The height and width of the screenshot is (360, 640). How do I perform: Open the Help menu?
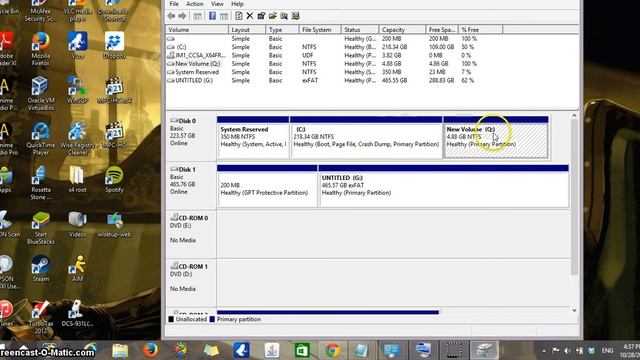coord(237,4)
